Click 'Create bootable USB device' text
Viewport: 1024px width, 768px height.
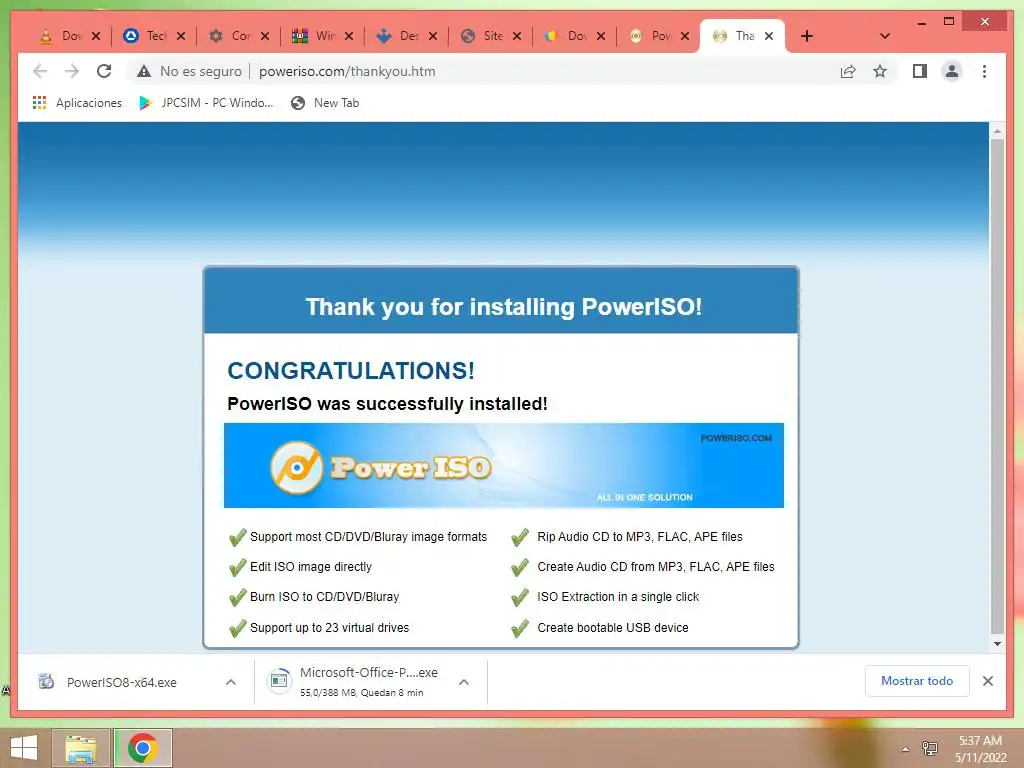[613, 628]
